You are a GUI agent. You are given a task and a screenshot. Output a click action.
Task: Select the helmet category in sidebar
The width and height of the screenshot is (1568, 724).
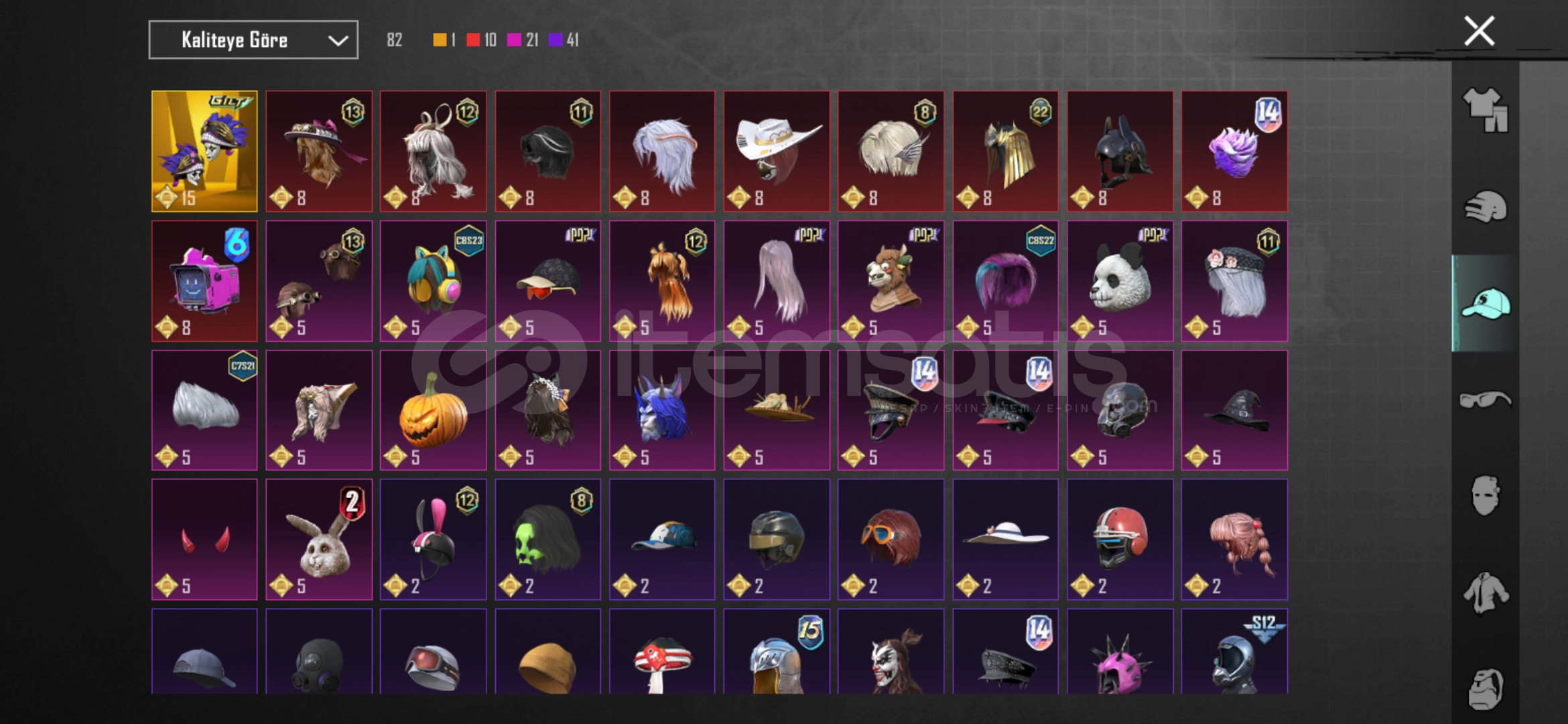[x=1485, y=206]
